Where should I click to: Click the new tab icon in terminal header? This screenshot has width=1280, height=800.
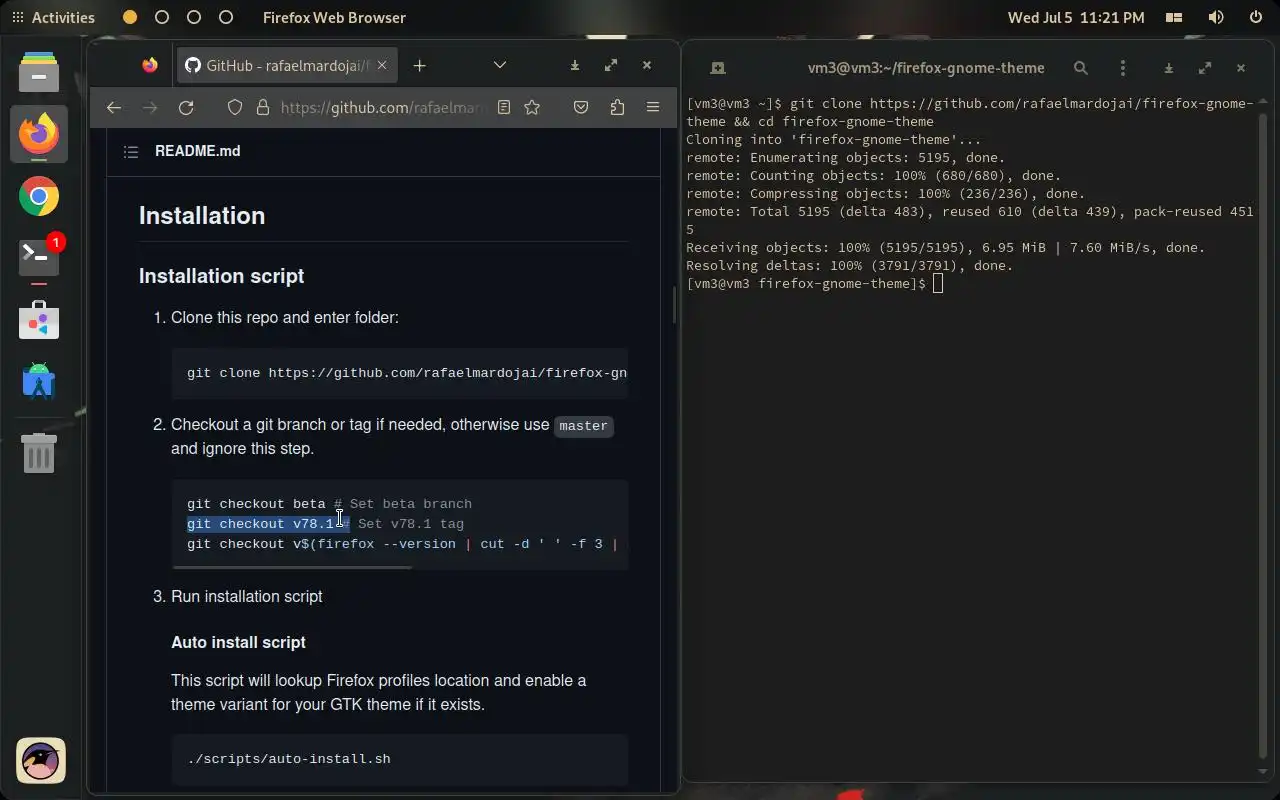tap(717, 68)
